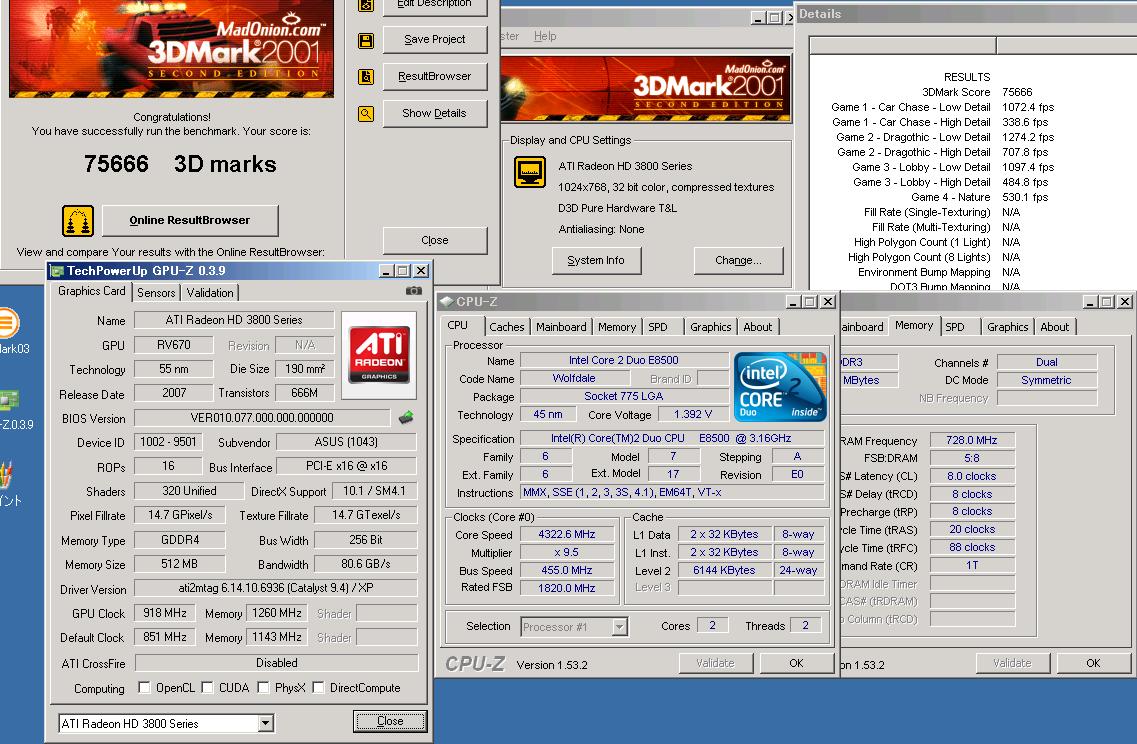Click Validate in the front CPU-Z window
The height and width of the screenshot is (744, 1137).
point(716,663)
